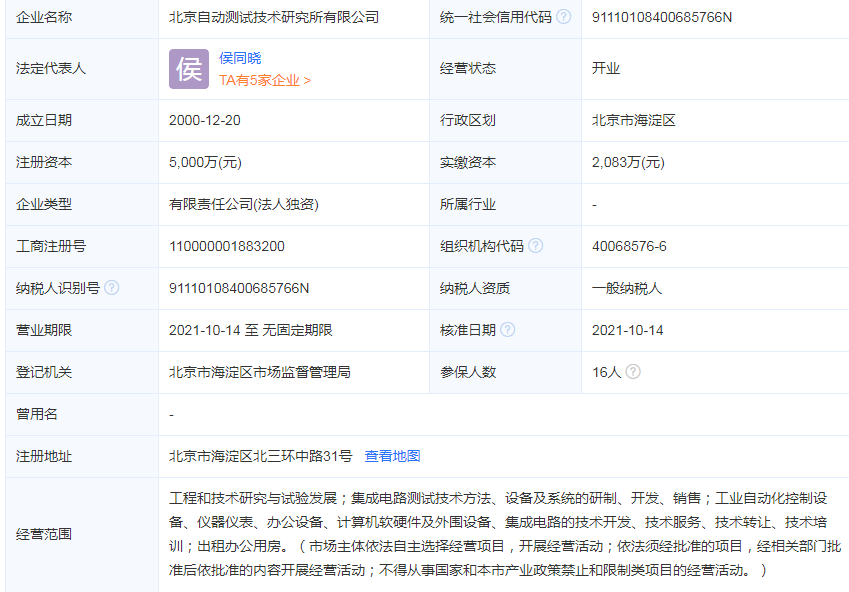Viewport: 849px width, 592px height.
Task: Click 2021-10-14 至 无固定期限 business term
Action: click(251, 330)
